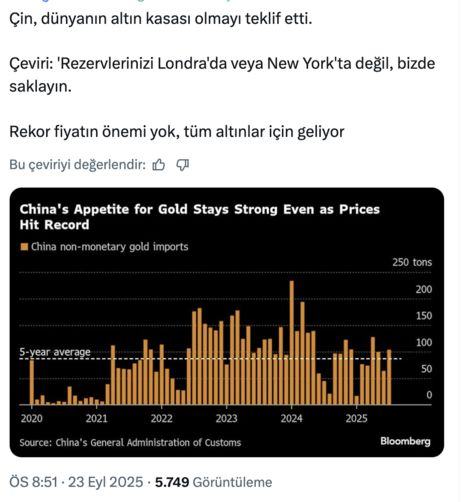Click the chart source attribution text
This screenshot has height=502, width=462.
click(x=130, y=443)
